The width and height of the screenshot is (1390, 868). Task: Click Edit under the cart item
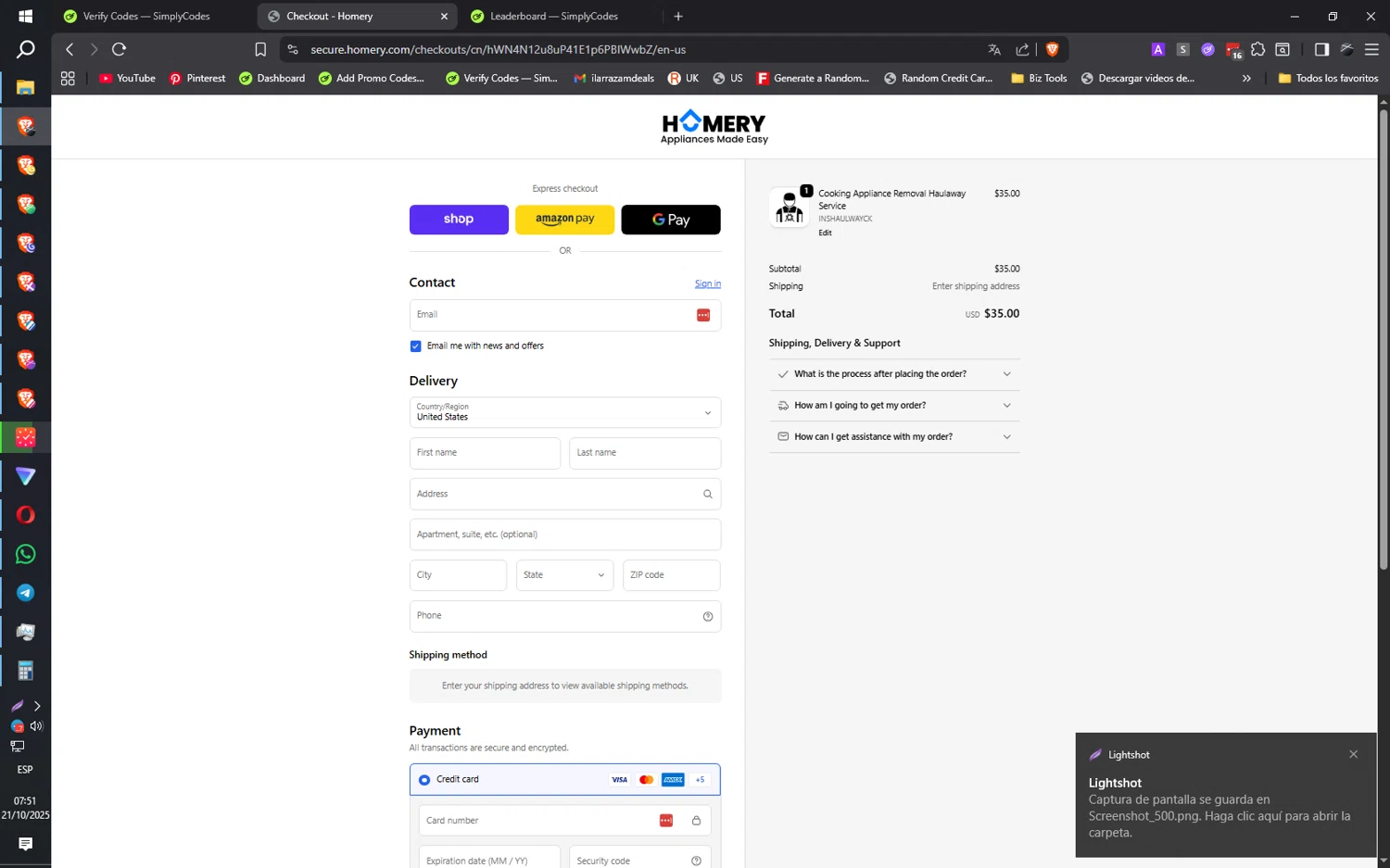[x=825, y=233]
